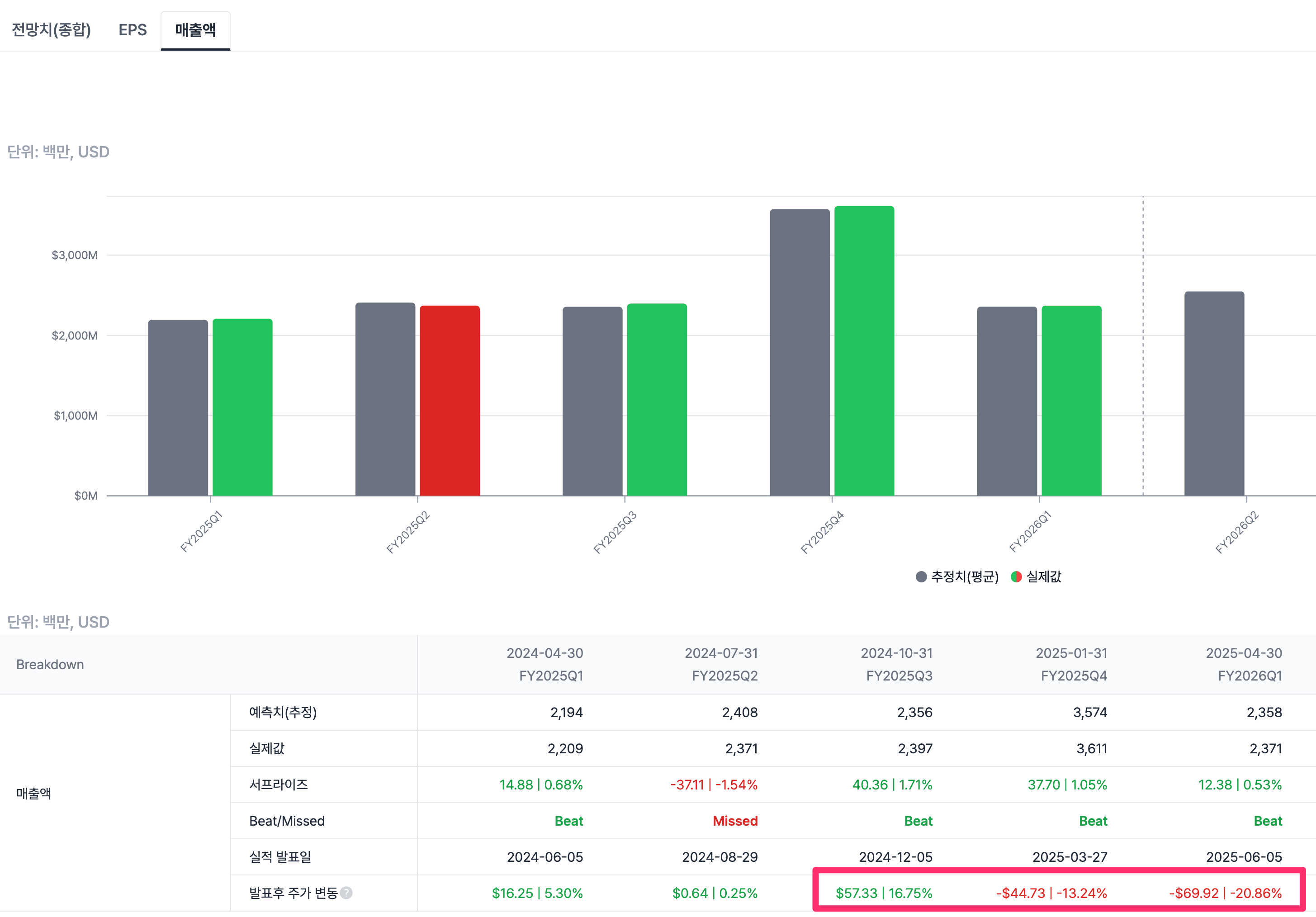Click the gray FY2026Q2 estimate bar
This screenshot has width=1316, height=917.
pos(1214,393)
